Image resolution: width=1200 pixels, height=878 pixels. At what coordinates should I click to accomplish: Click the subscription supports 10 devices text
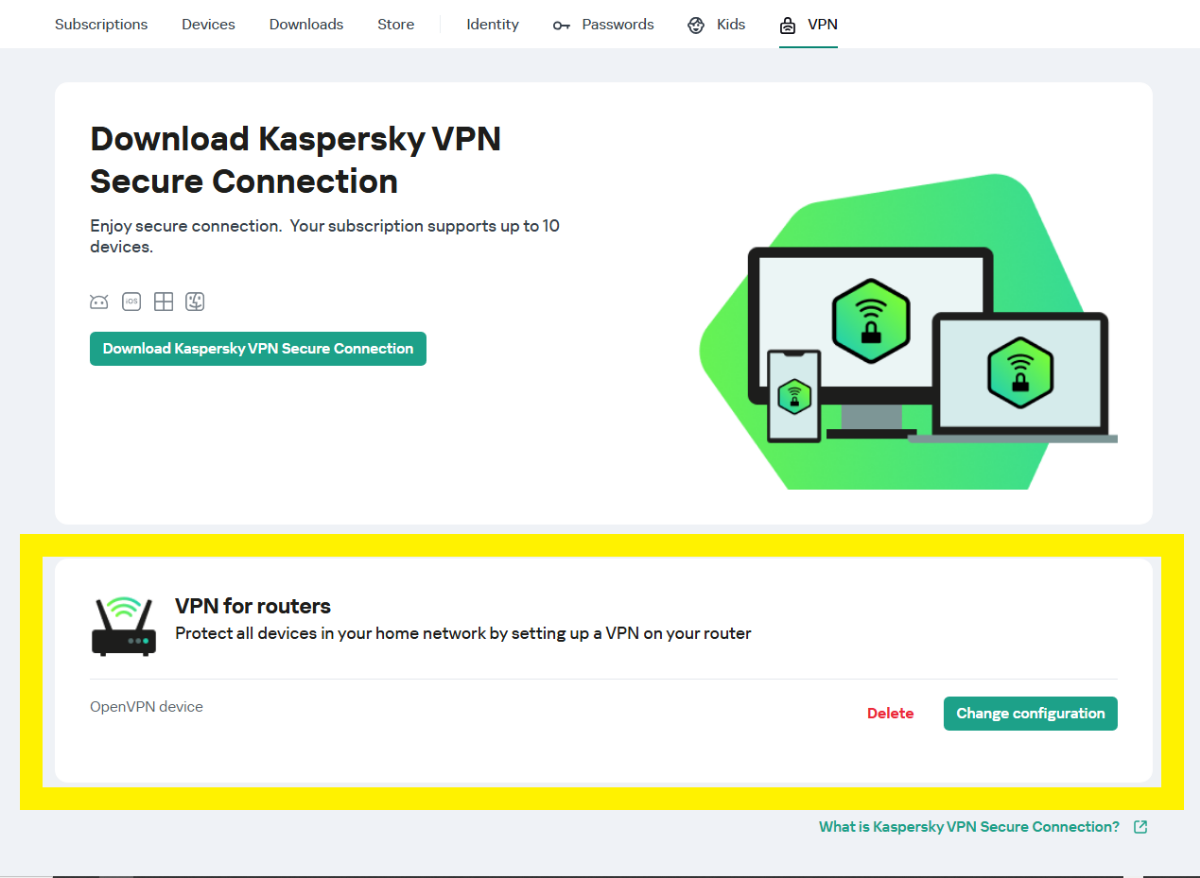click(x=324, y=236)
